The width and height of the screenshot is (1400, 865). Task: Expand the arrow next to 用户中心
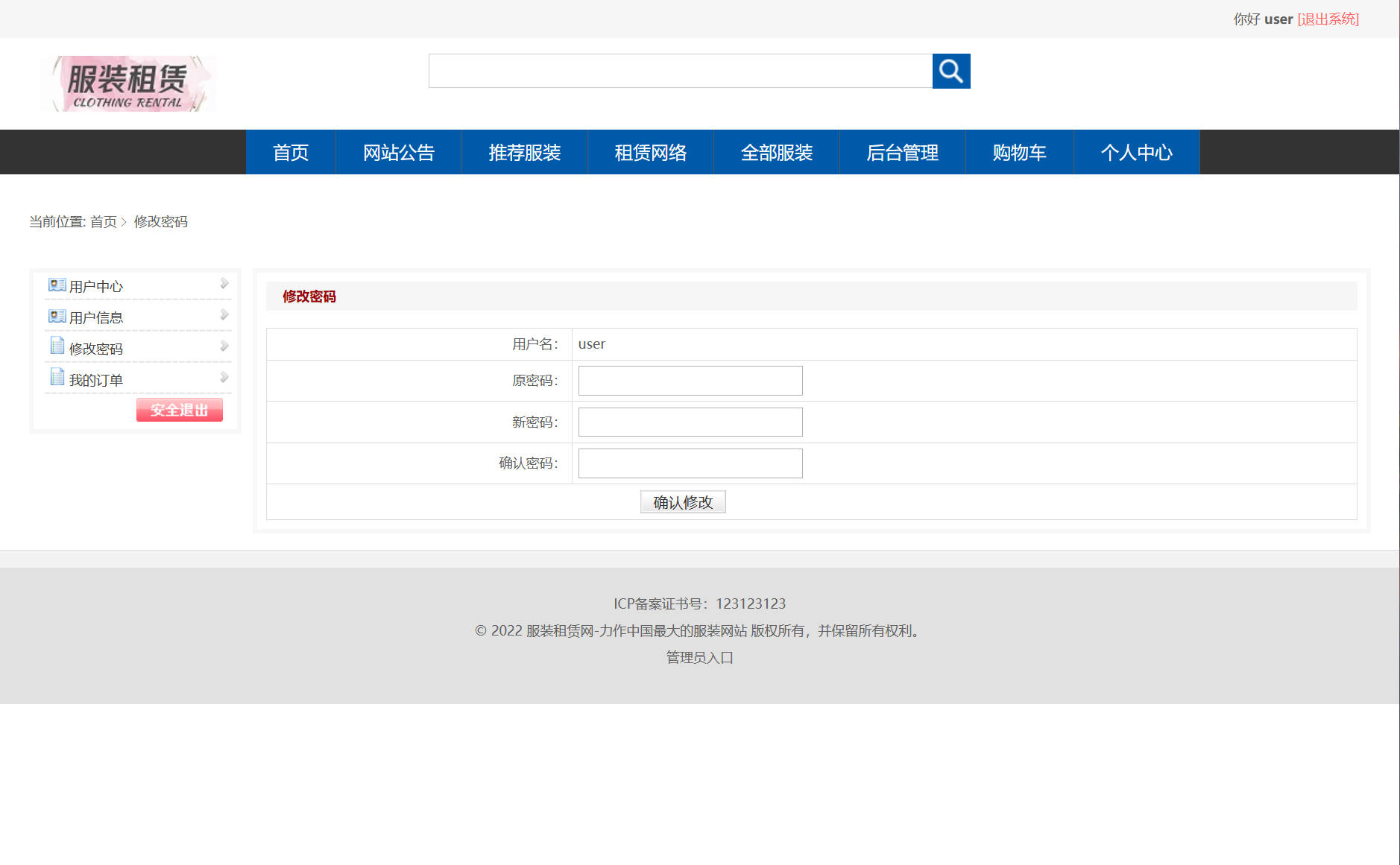click(224, 282)
